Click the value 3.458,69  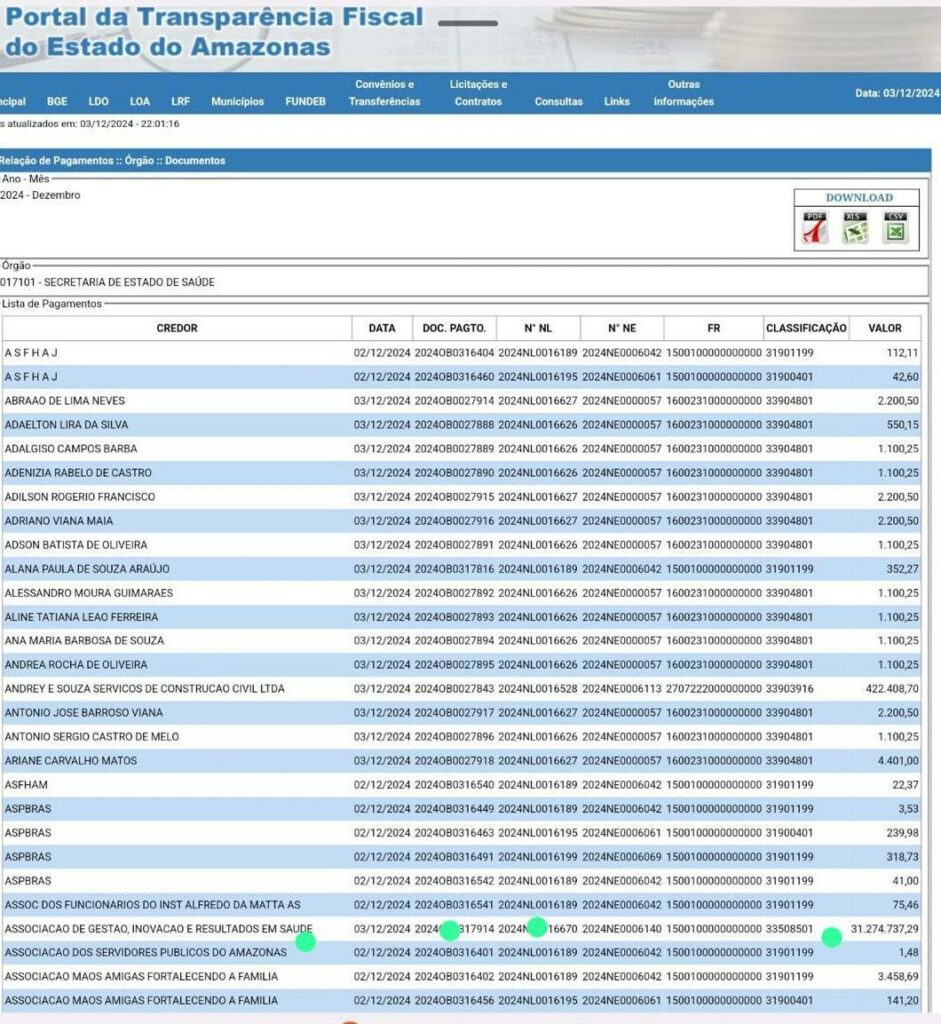(x=898, y=976)
